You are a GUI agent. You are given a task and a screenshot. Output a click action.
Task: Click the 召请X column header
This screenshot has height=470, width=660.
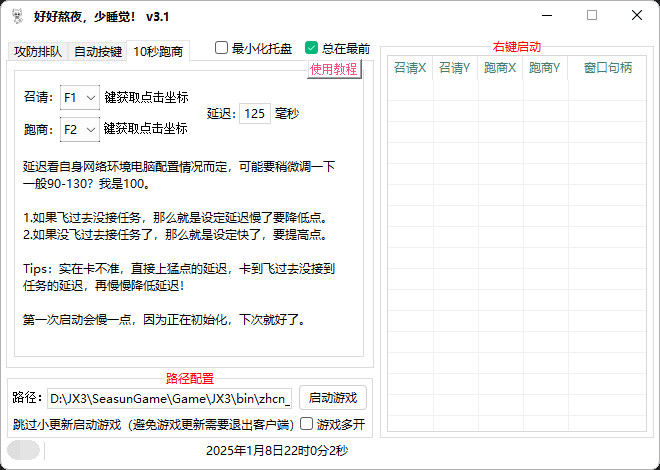[x=409, y=68]
